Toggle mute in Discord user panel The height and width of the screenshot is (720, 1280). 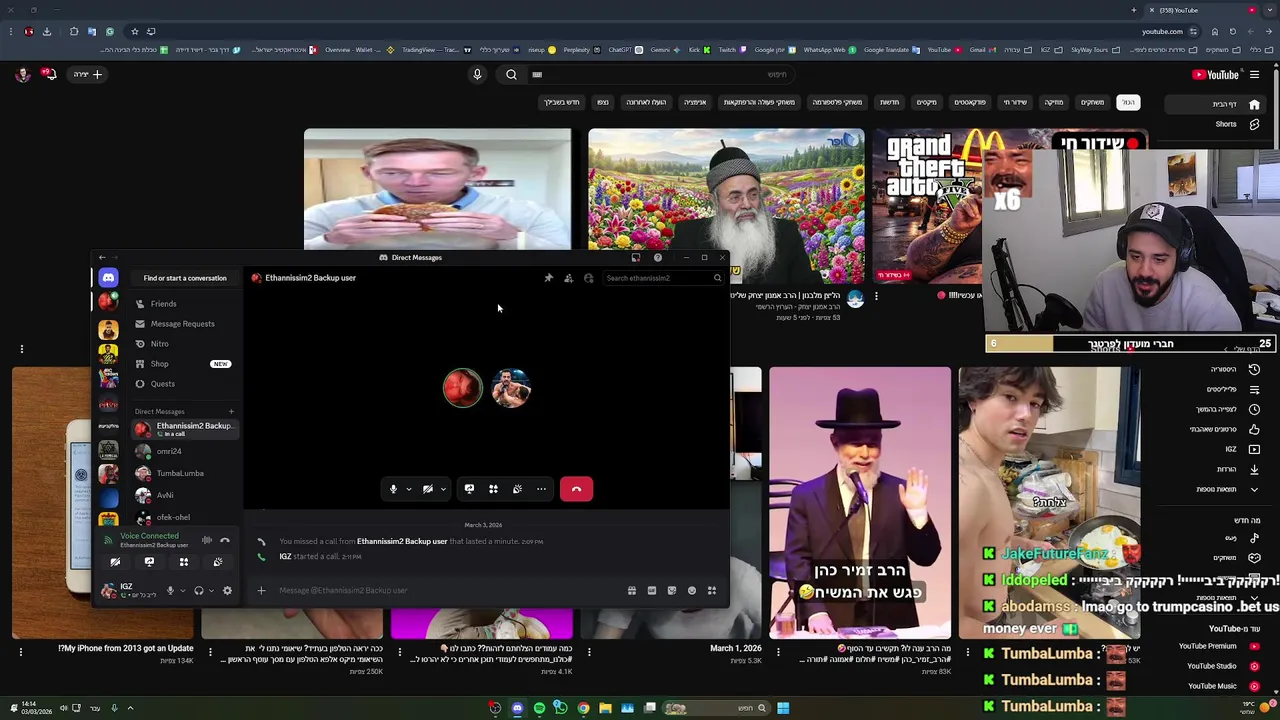tap(170, 591)
